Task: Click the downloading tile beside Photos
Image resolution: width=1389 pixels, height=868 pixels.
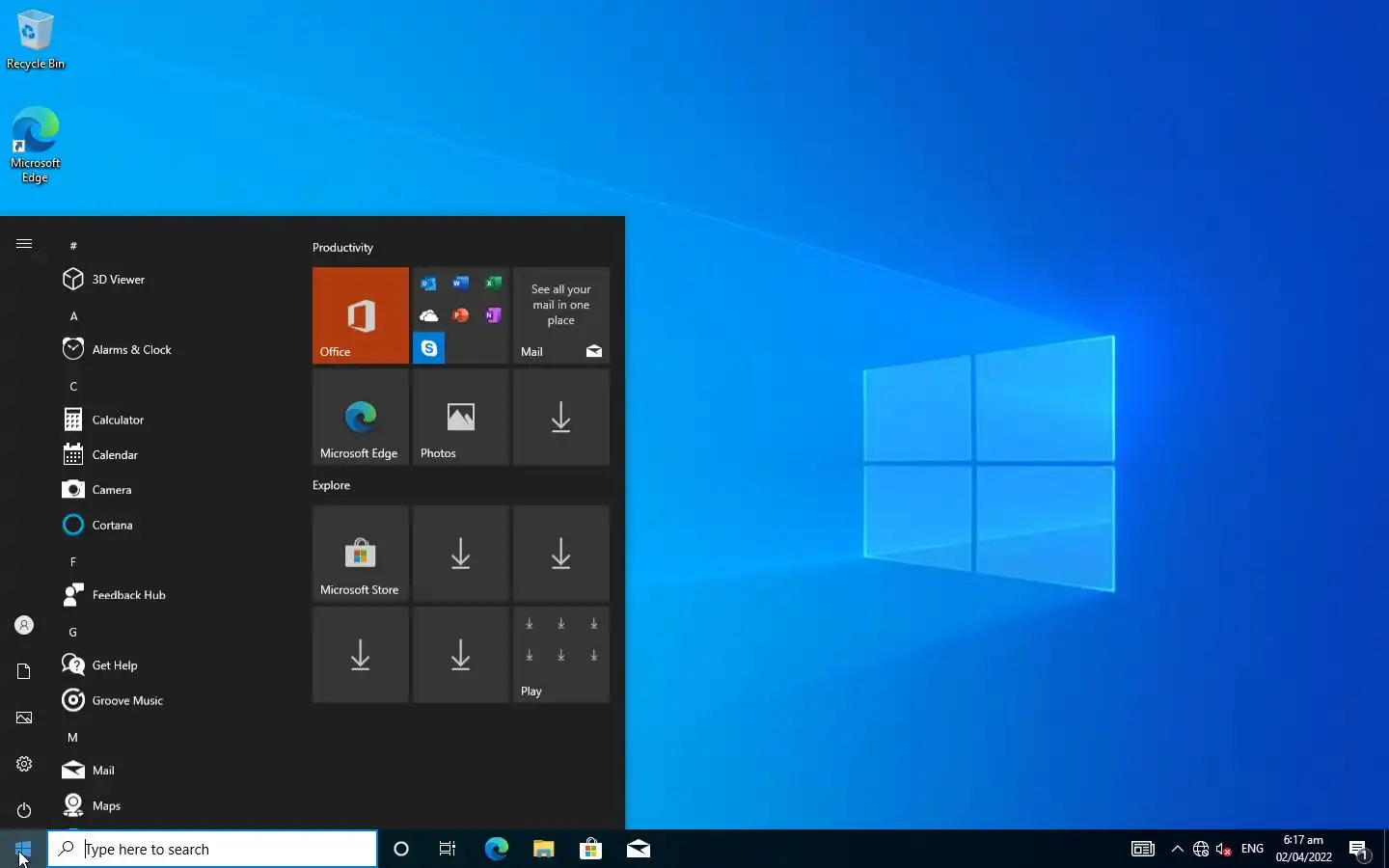Action: 561,417
